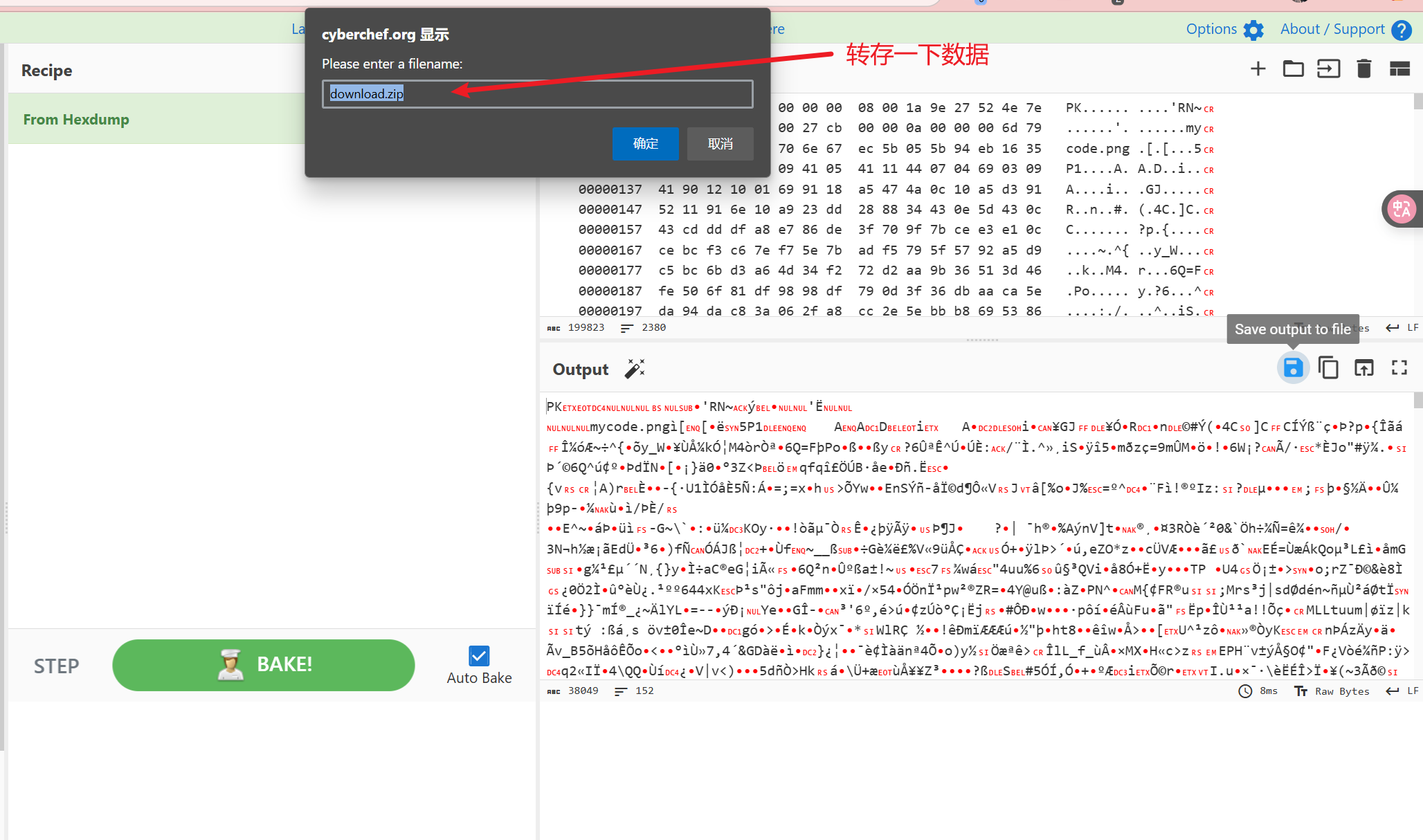Click the 8ms bake time text
Image resolution: width=1423 pixels, height=840 pixels.
click(1269, 691)
